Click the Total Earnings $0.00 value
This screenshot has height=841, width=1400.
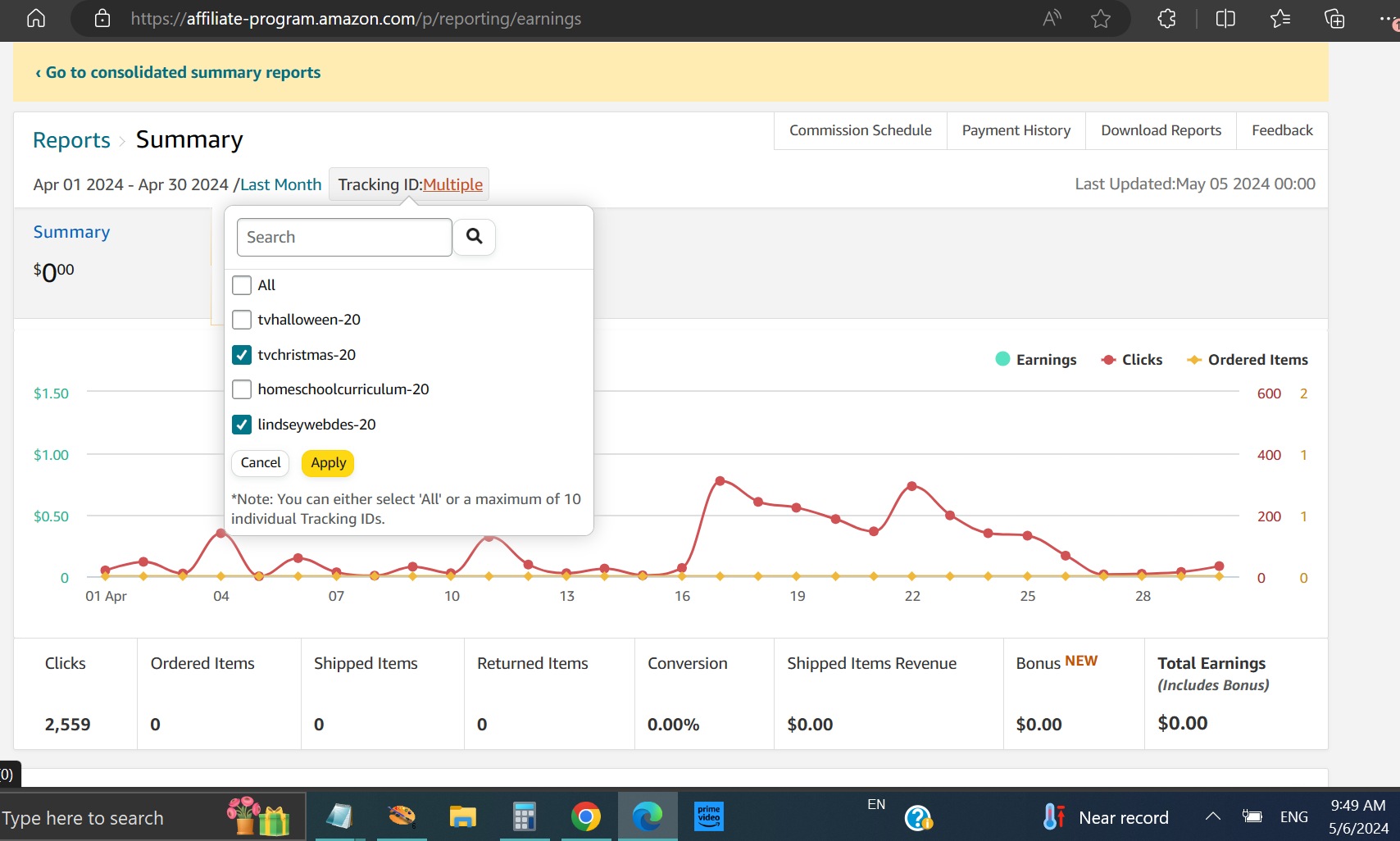pos(1182,723)
